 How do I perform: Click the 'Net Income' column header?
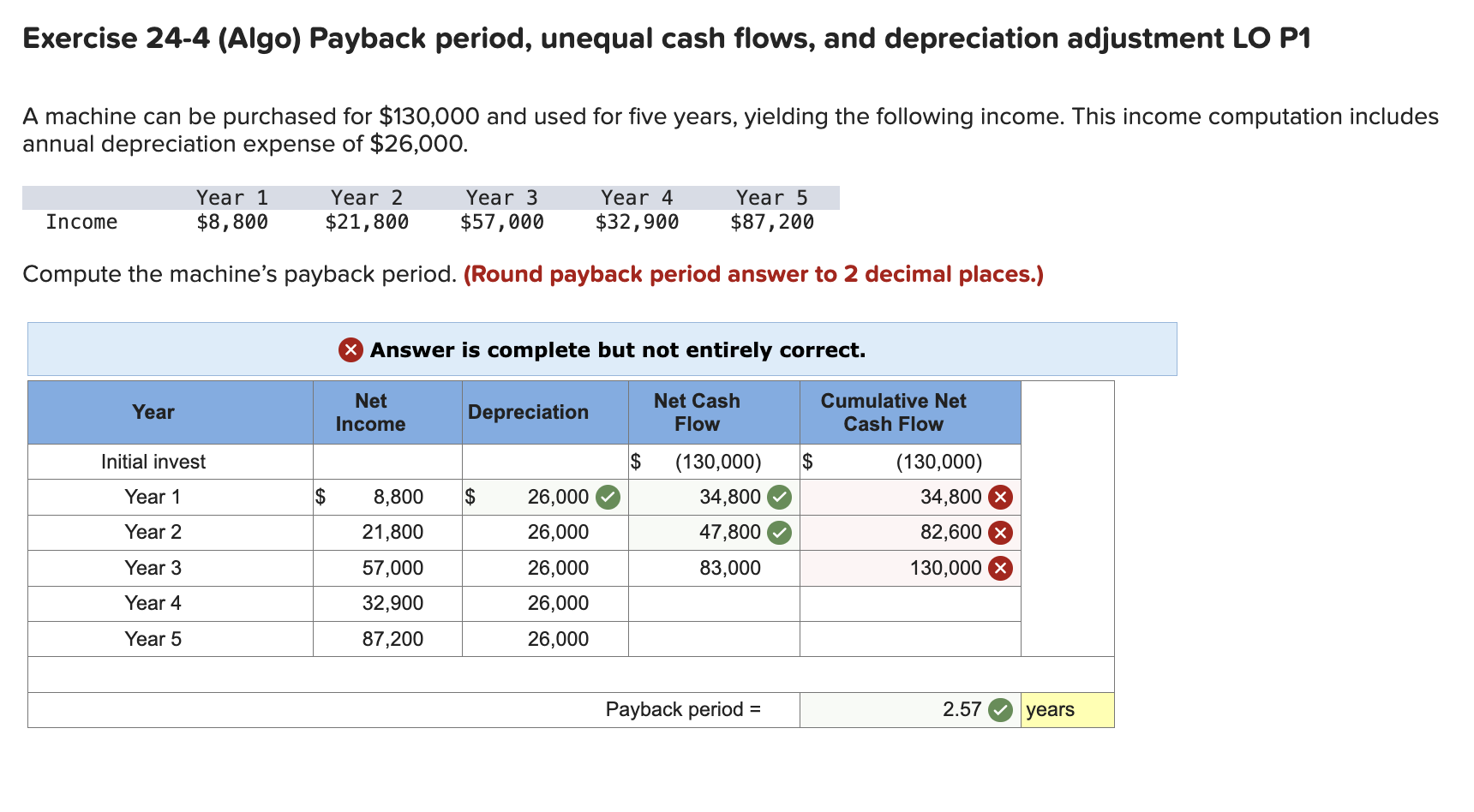pos(387,412)
